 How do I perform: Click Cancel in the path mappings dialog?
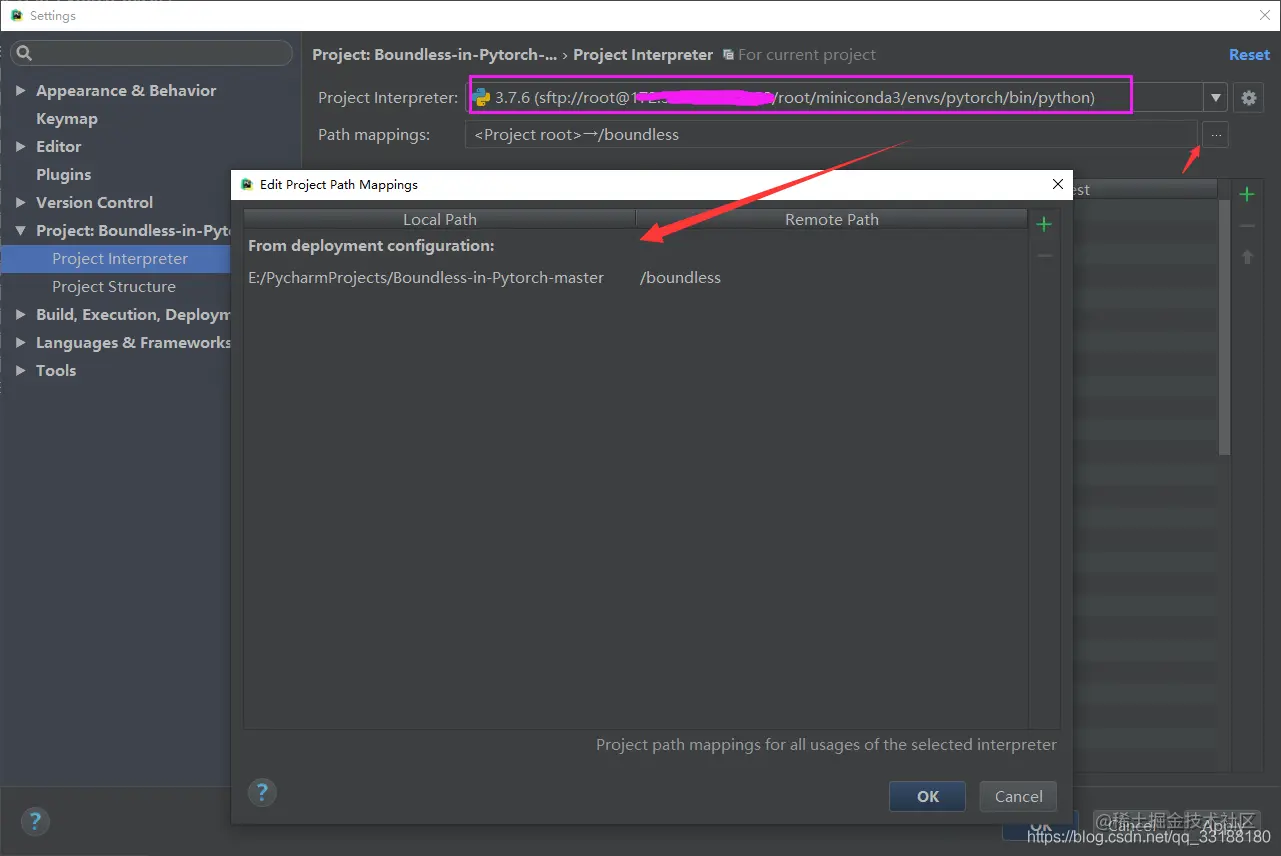coord(1018,796)
